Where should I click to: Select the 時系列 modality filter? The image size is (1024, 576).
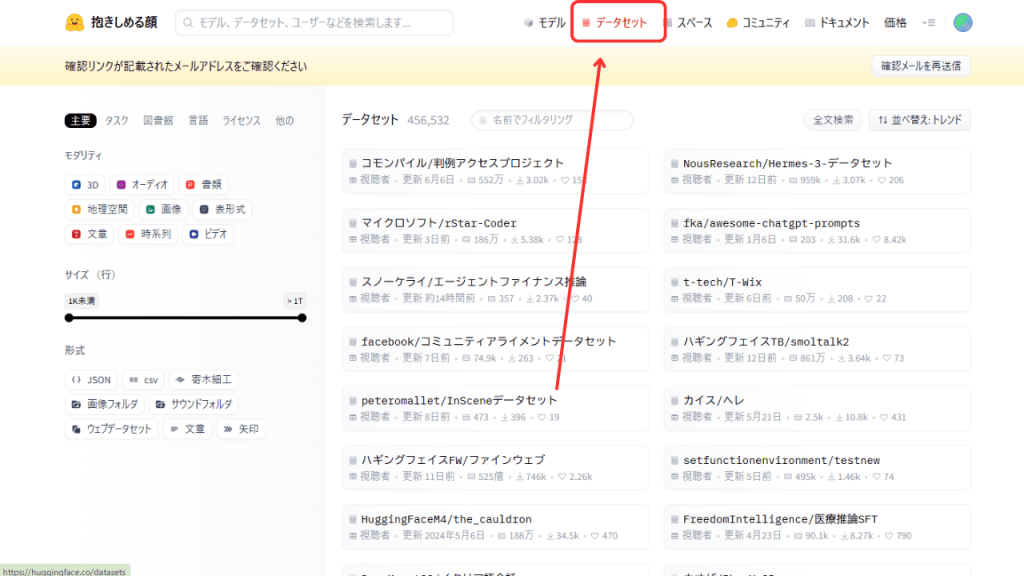click(148, 234)
